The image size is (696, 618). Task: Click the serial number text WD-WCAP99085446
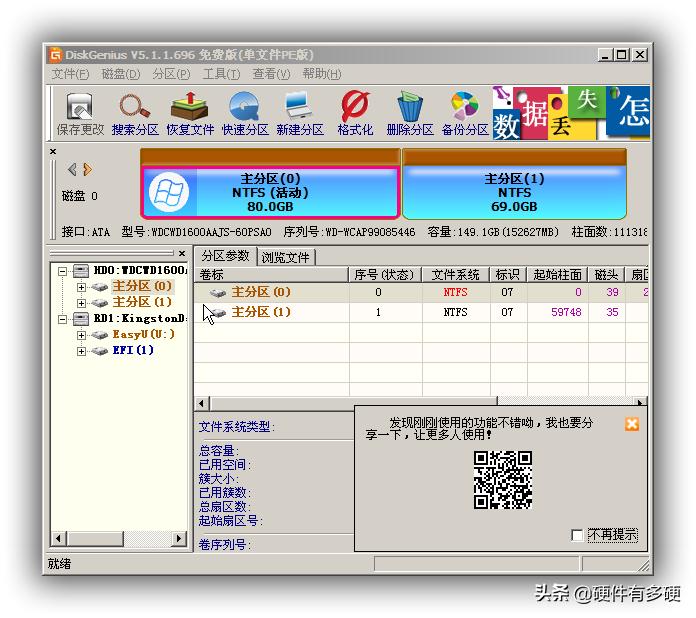click(370, 232)
